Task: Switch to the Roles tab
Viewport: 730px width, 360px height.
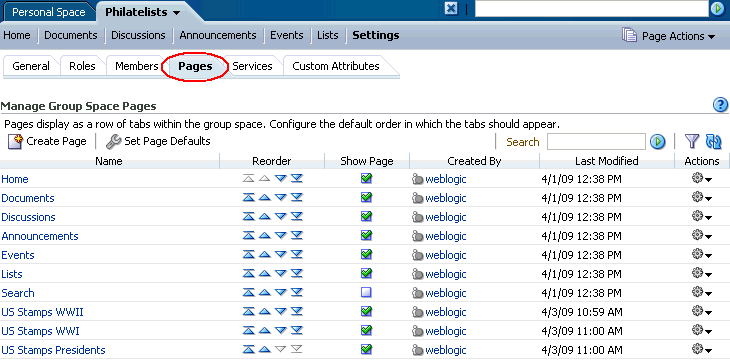Action: pos(82,66)
